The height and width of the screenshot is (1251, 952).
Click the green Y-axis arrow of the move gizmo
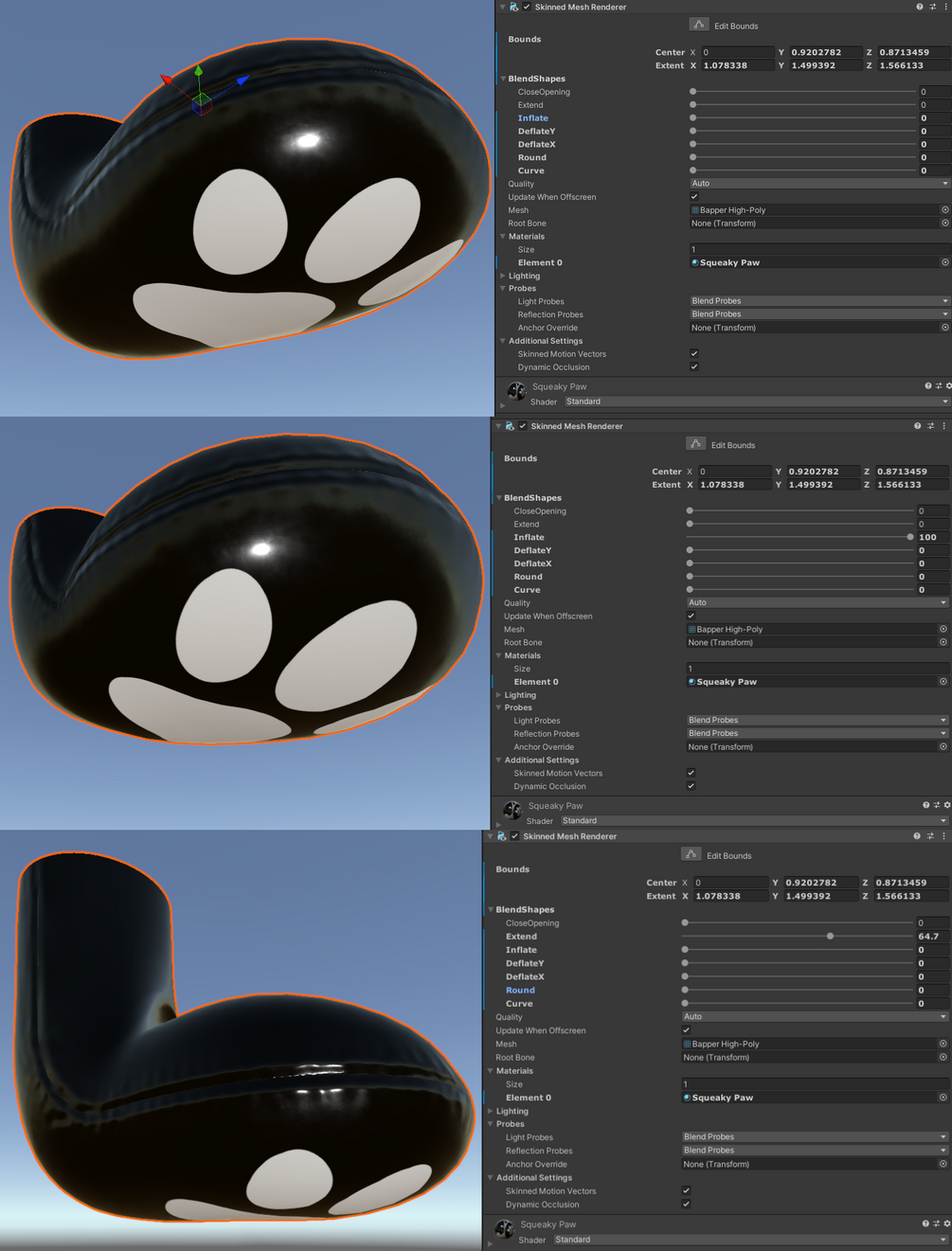(x=198, y=71)
